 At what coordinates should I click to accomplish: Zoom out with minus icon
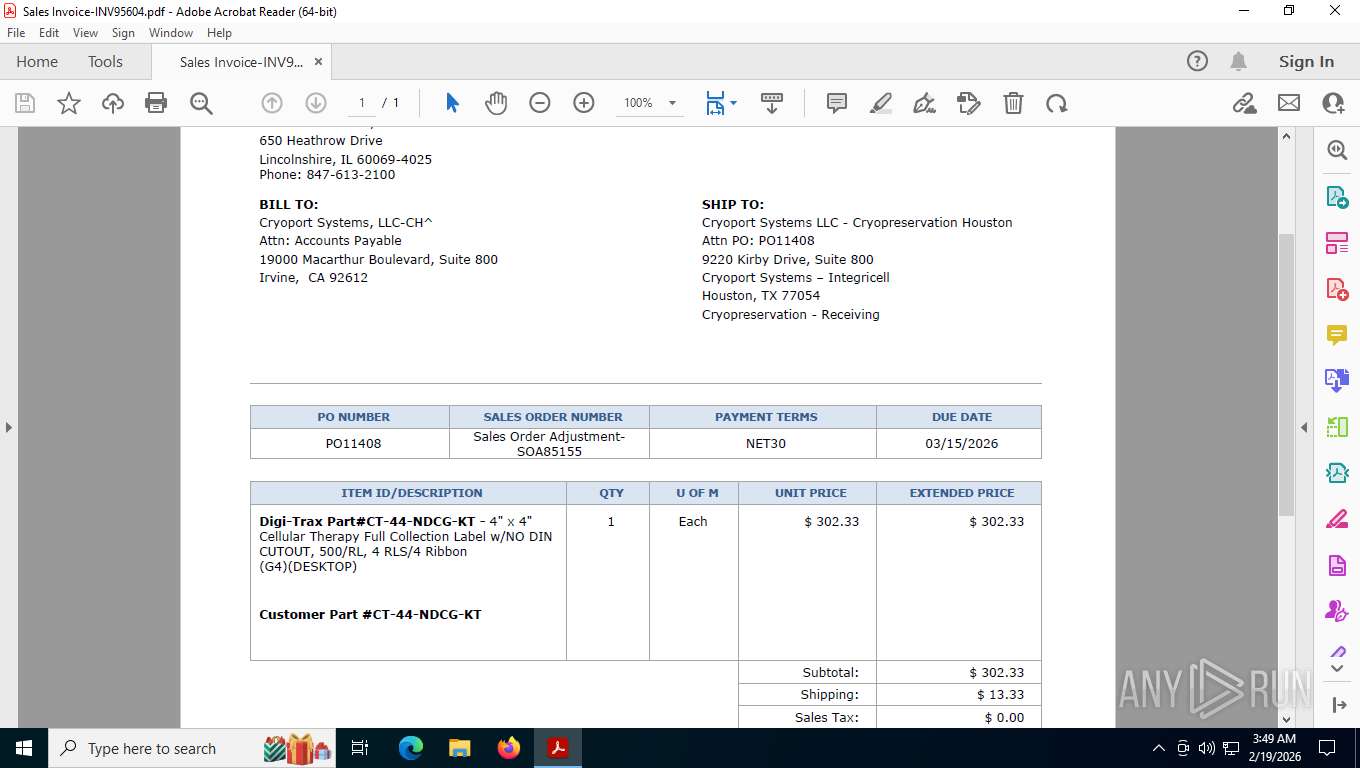click(540, 103)
